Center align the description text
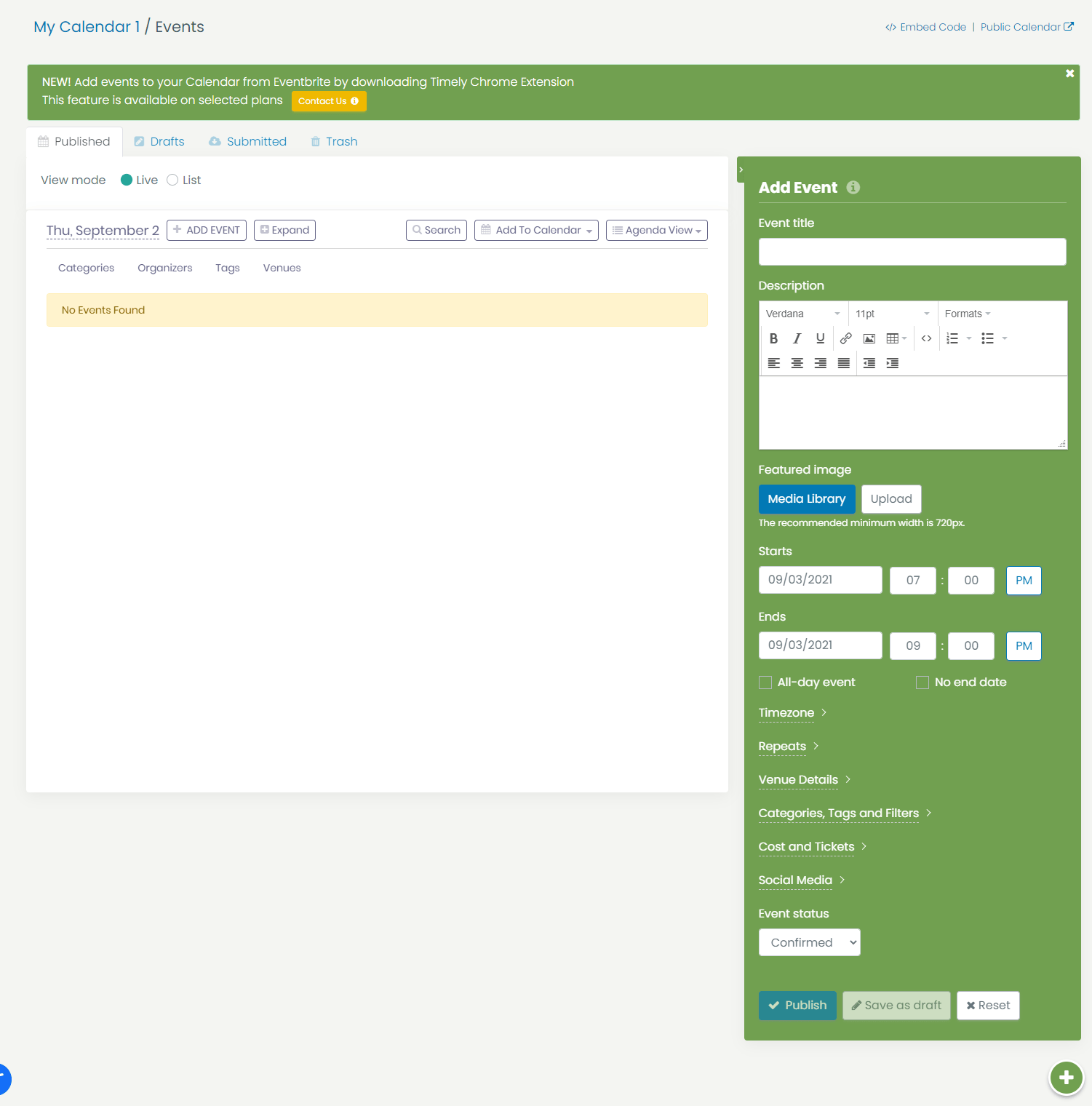Image resolution: width=1092 pixels, height=1106 pixels. click(797, 363)
